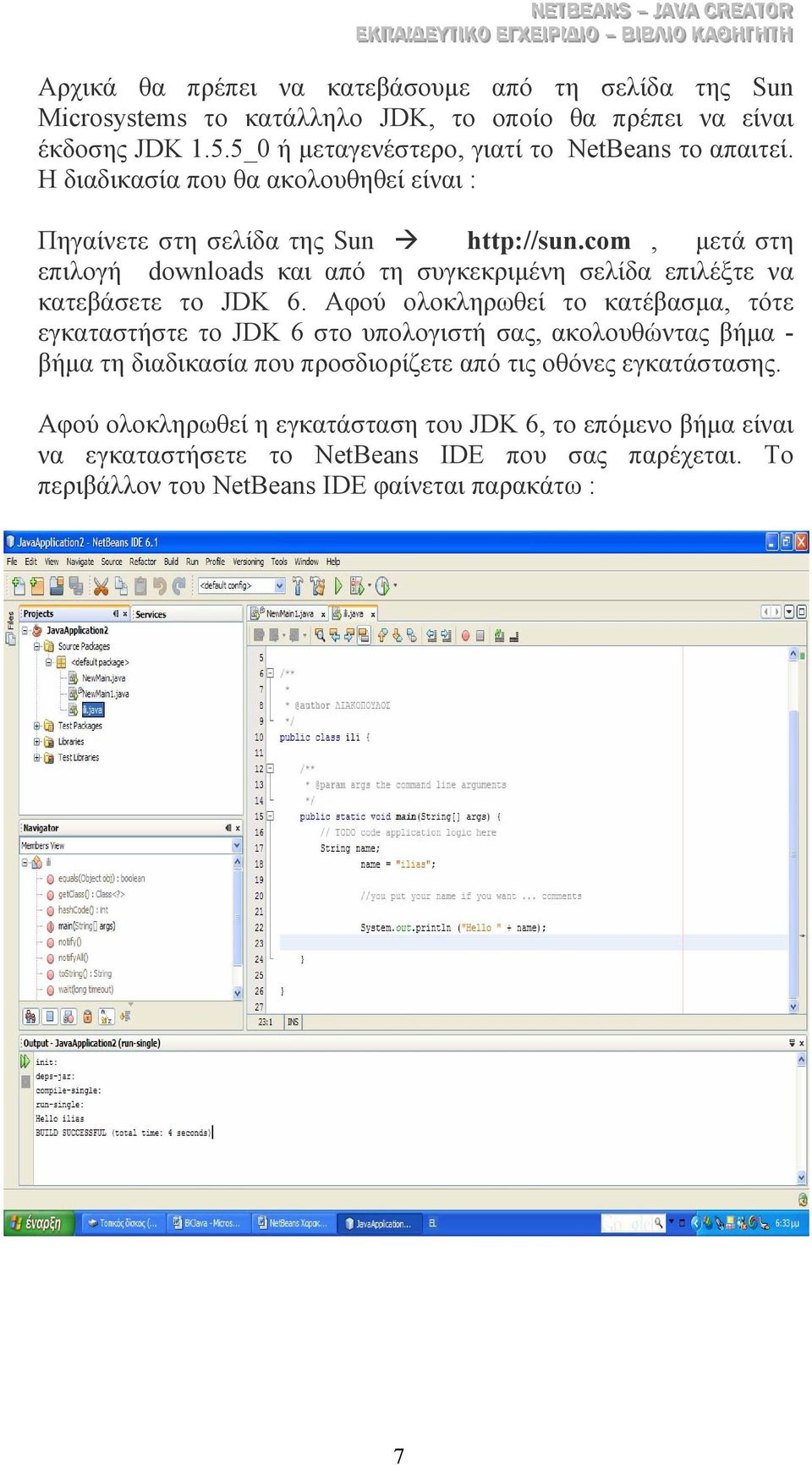Image resolution: width=812 pixels, height=1465 pixels.
Task: Click the Re-run double arrow in Output
Action: tap(25, 1061)
